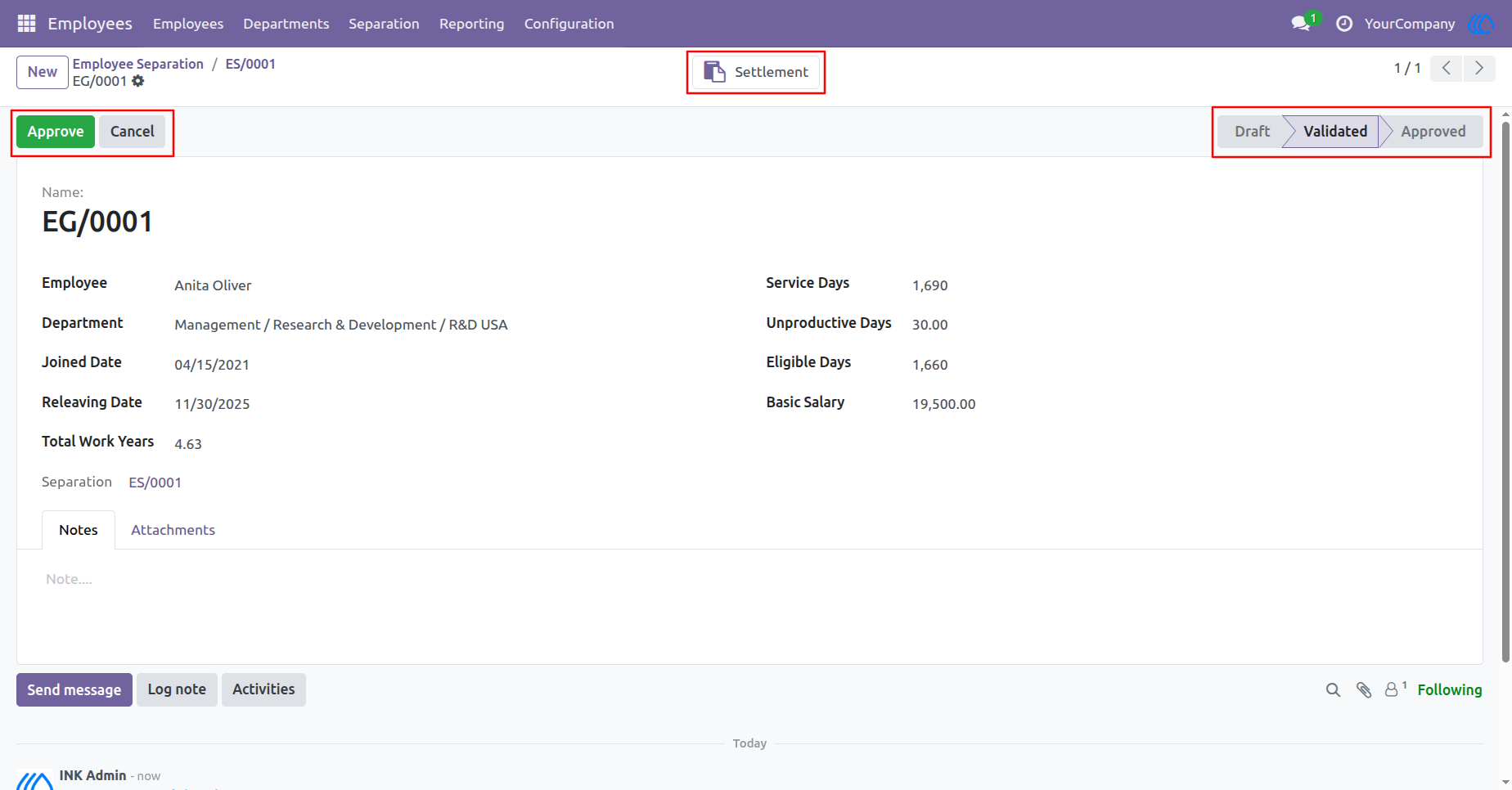Open the activities clock icon
The width and height of the screenshot is (1512, 790).
(x=1344, y=24)
